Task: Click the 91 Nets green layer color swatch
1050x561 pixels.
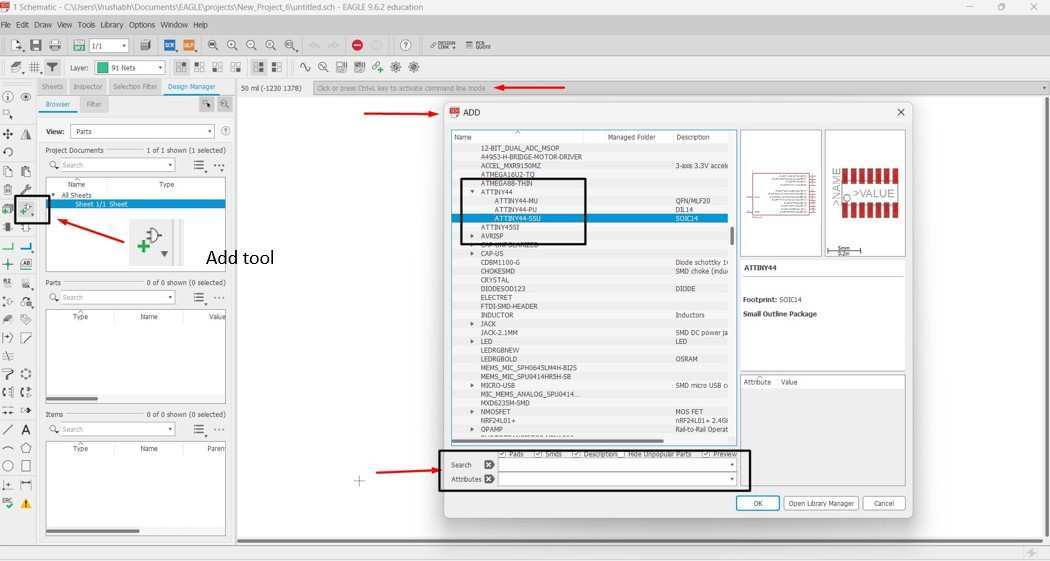Action: (102, 68)
